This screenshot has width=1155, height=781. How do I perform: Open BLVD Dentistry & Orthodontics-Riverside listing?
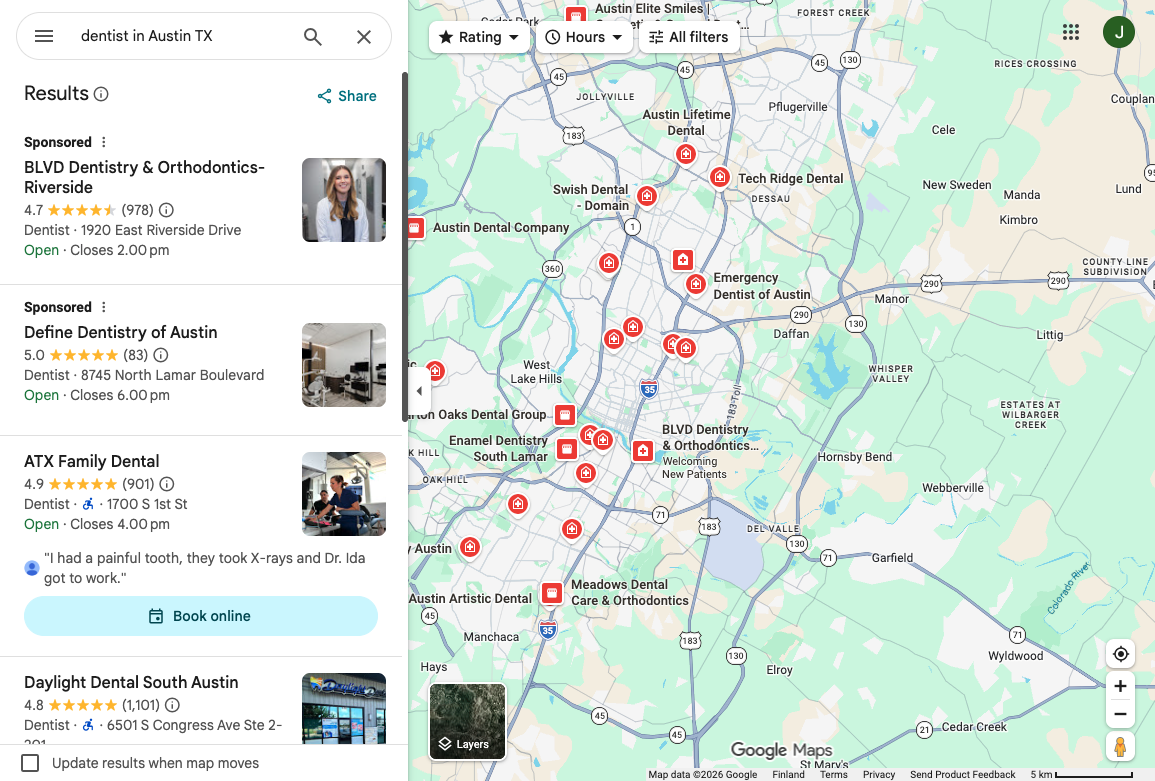click(144, 177)
